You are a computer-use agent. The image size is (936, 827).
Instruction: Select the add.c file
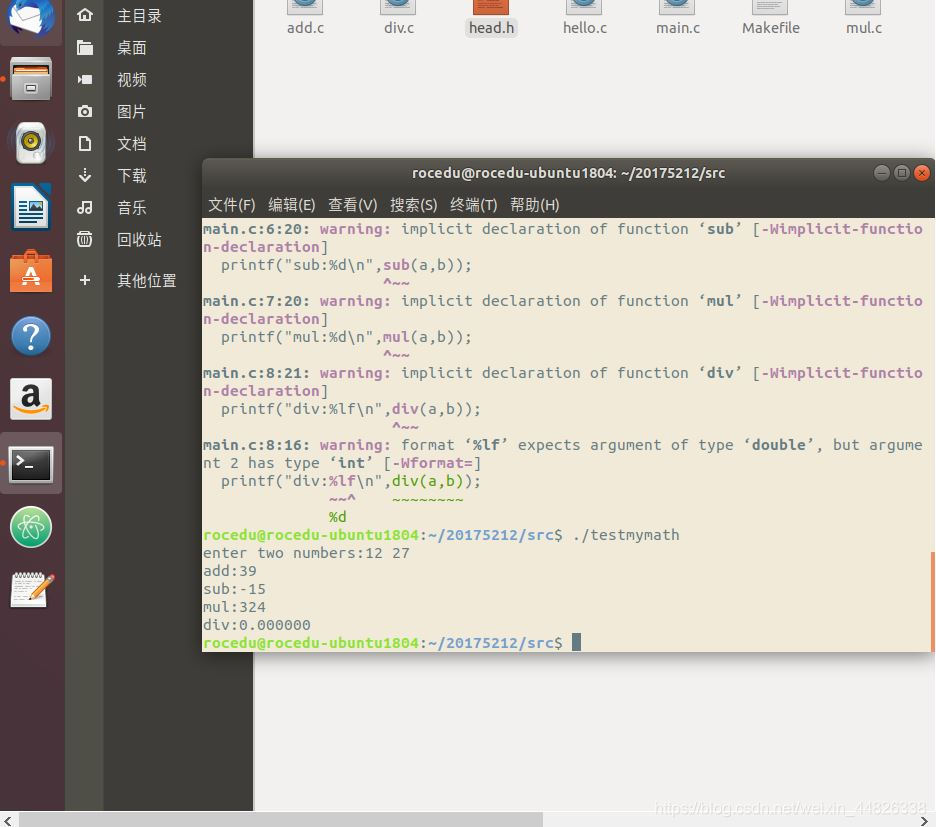pyautogui.click(x=305, y=18)
